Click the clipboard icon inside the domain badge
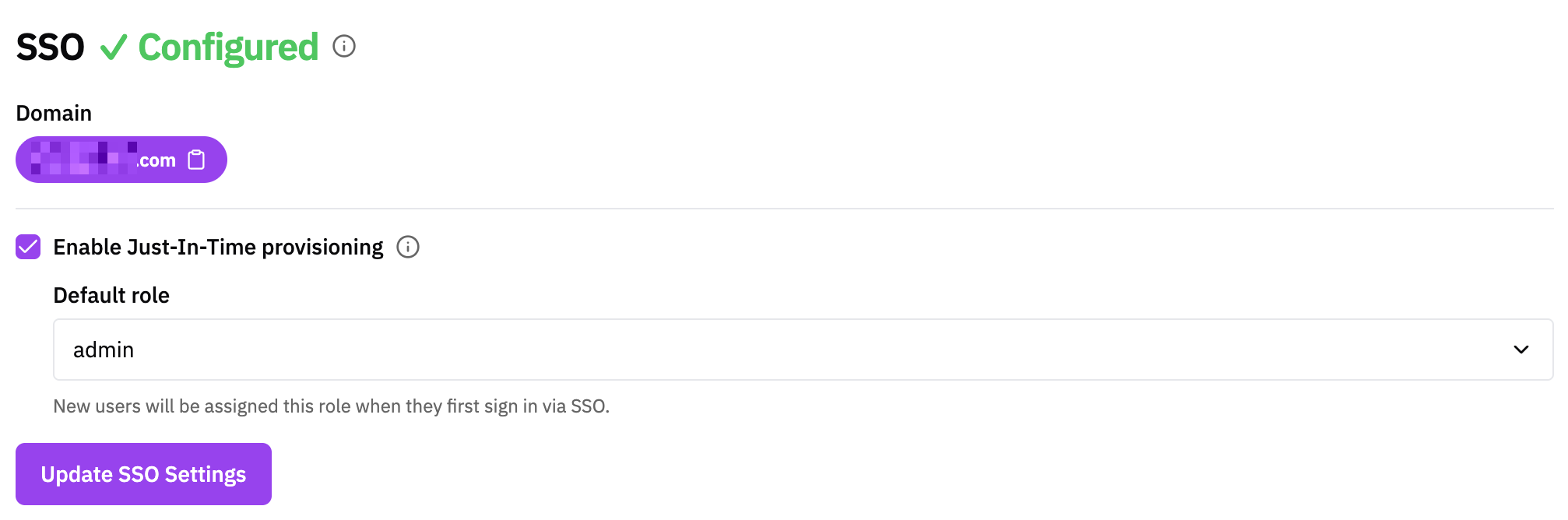 pos(199,159)
